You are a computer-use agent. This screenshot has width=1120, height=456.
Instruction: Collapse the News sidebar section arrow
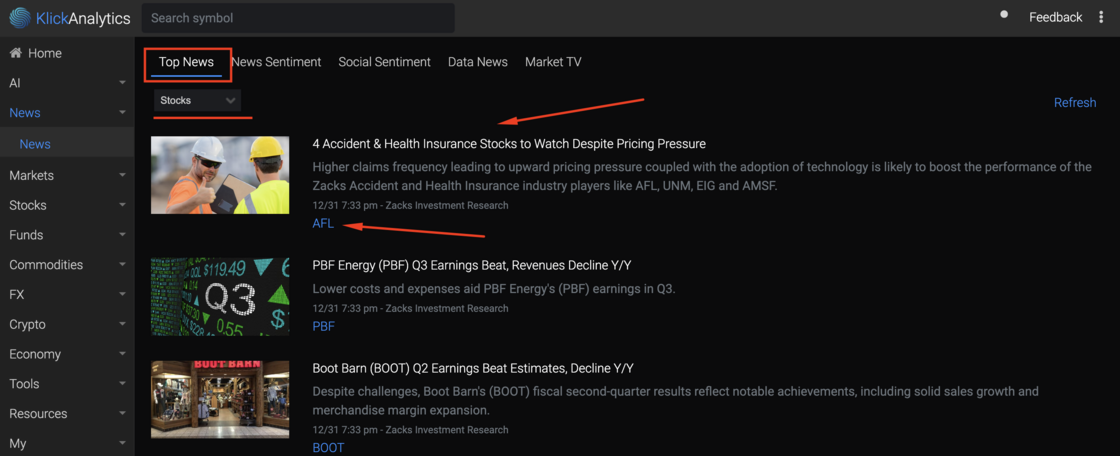coord(122,113)
